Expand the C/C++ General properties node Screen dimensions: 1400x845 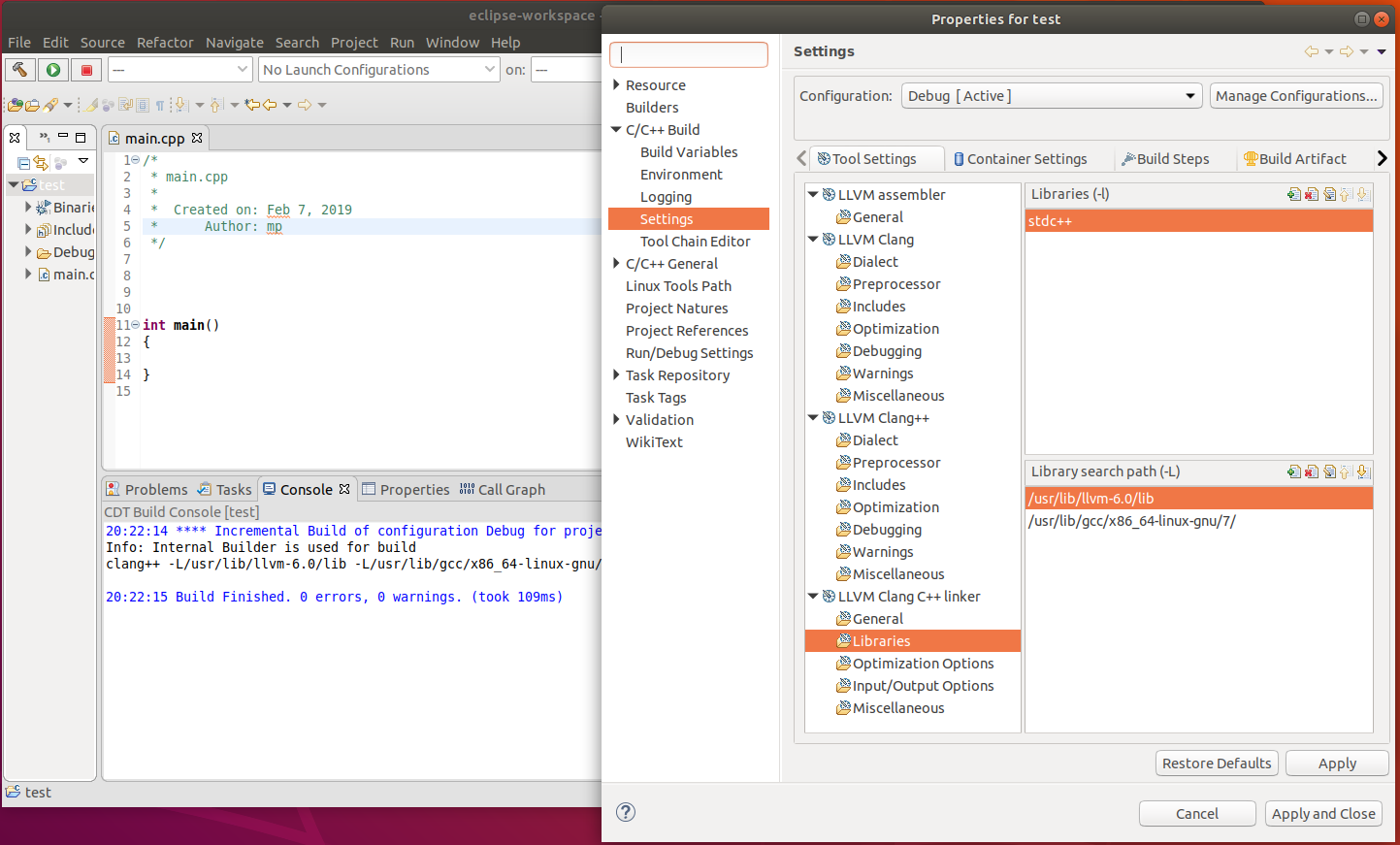617,264
